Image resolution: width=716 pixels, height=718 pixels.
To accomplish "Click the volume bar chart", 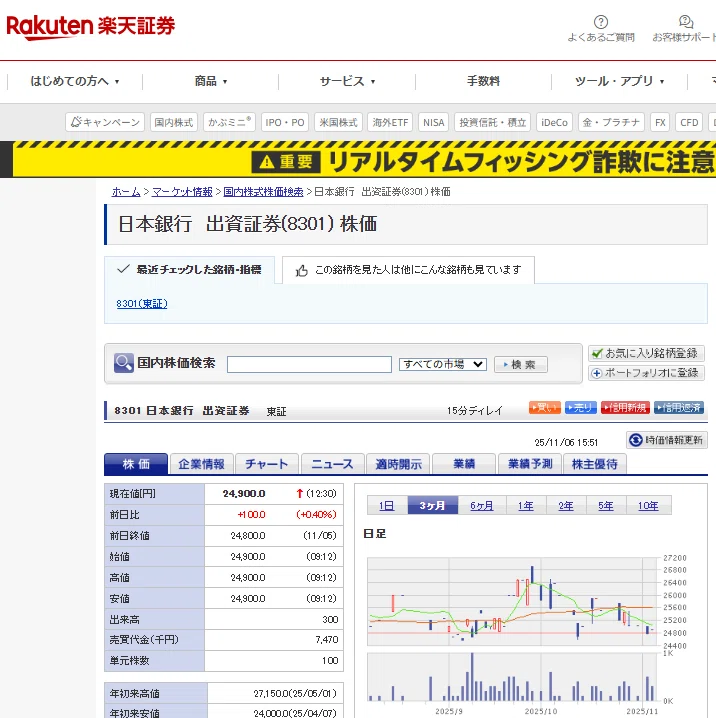I will coord(513,677).
